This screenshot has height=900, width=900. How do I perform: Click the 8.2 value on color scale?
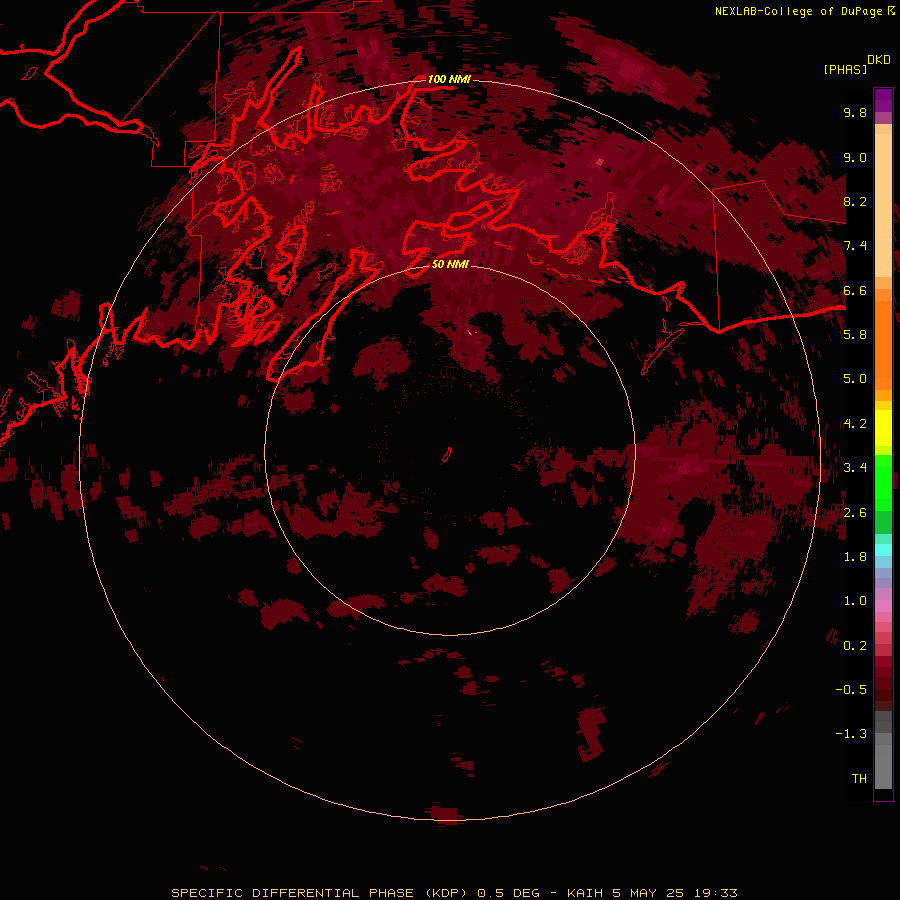pyautogui.click(x=855, y=201)
